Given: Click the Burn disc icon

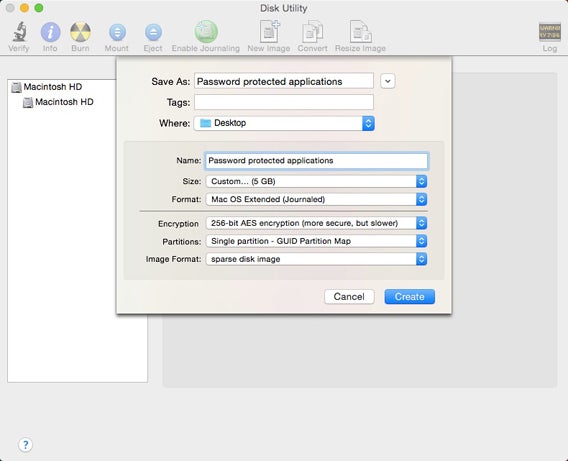Looking at the screenshot, I should (80, 32).
